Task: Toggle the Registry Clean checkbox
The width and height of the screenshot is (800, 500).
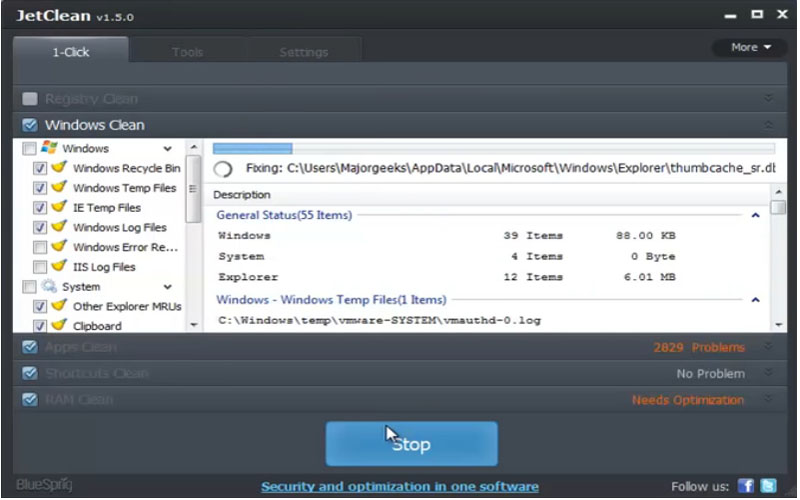Action: [x=30, y=99]
